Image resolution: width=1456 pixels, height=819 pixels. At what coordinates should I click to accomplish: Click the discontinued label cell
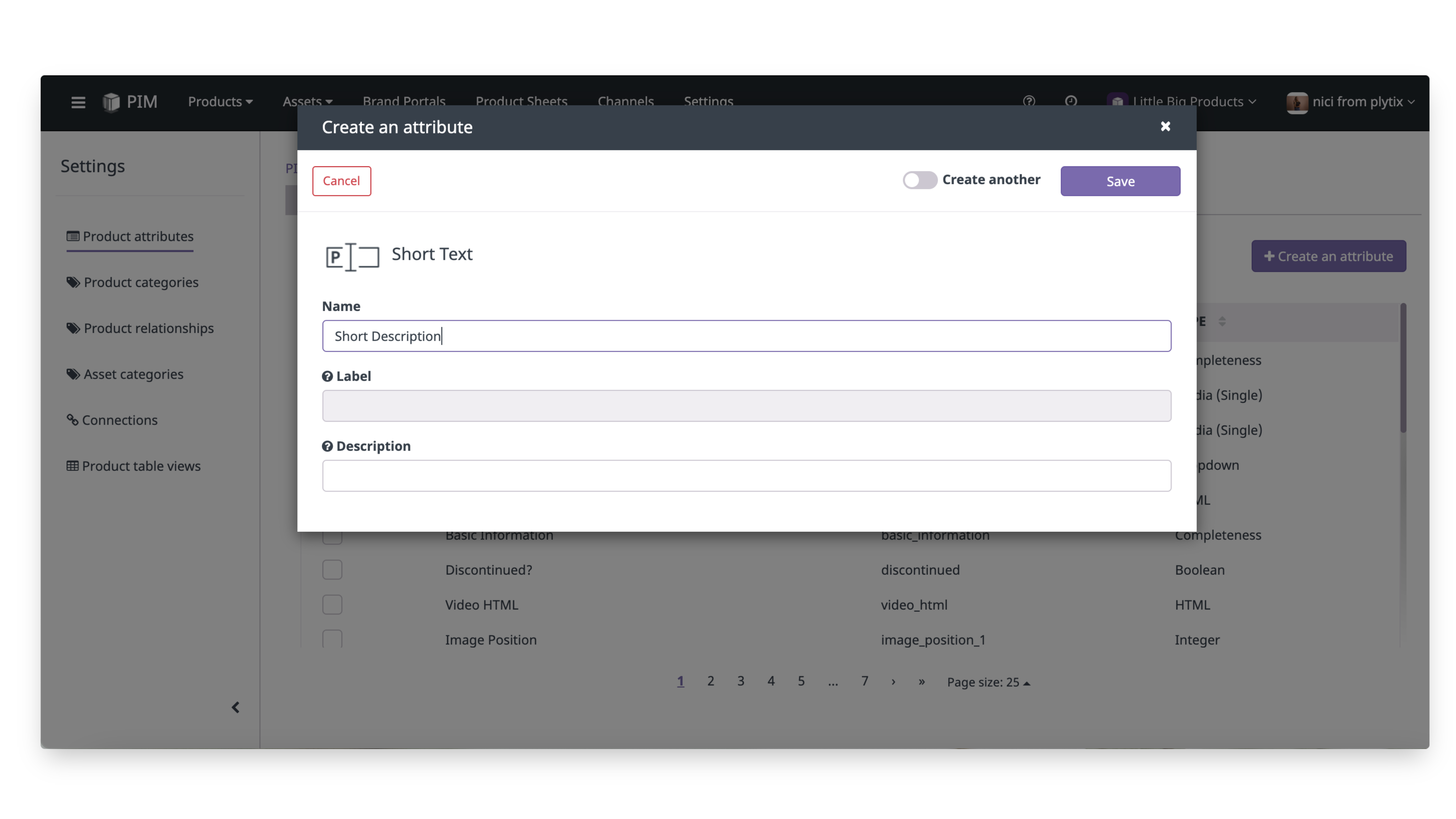tap(920, 570)
